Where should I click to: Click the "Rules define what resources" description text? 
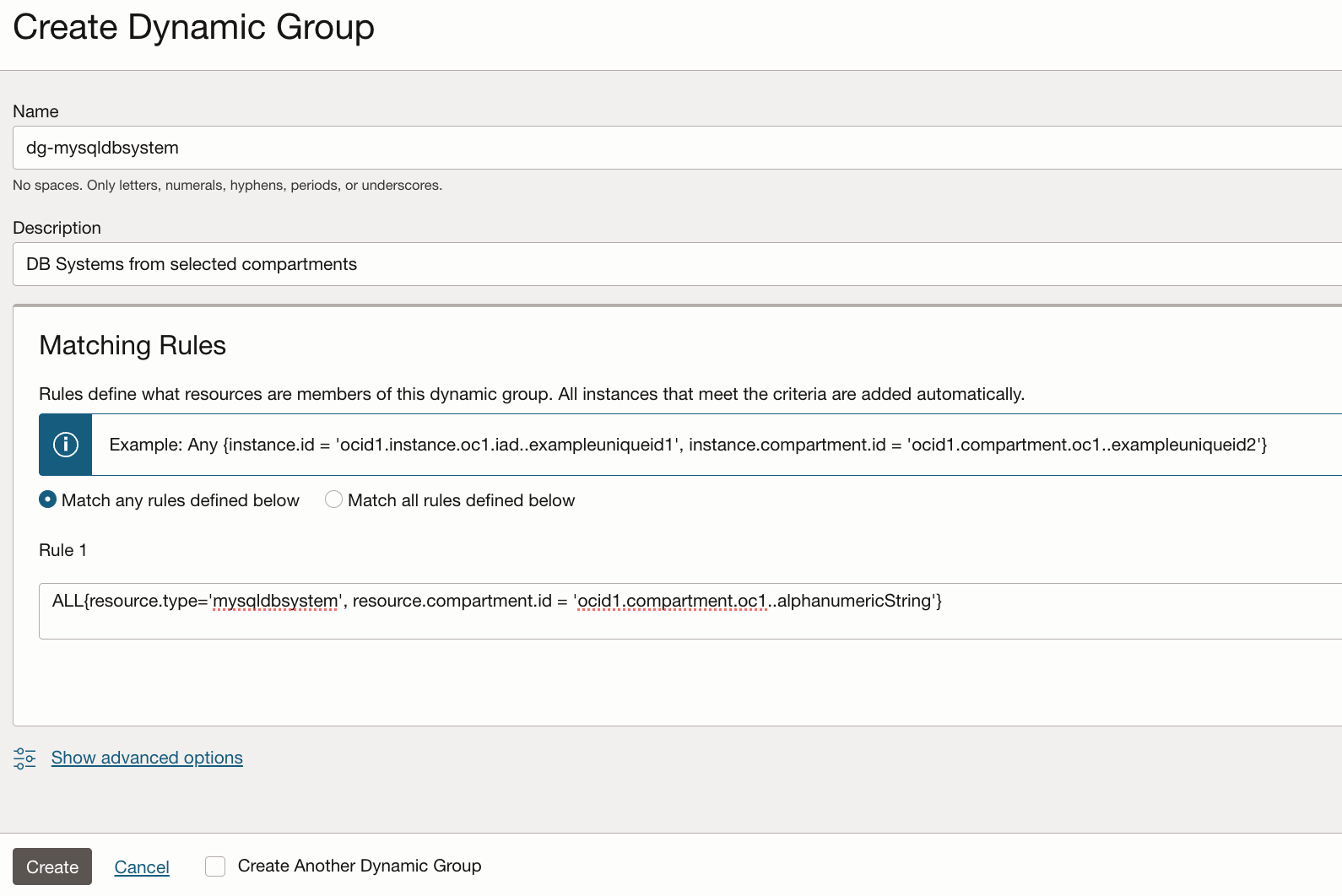tap(531, 394)
